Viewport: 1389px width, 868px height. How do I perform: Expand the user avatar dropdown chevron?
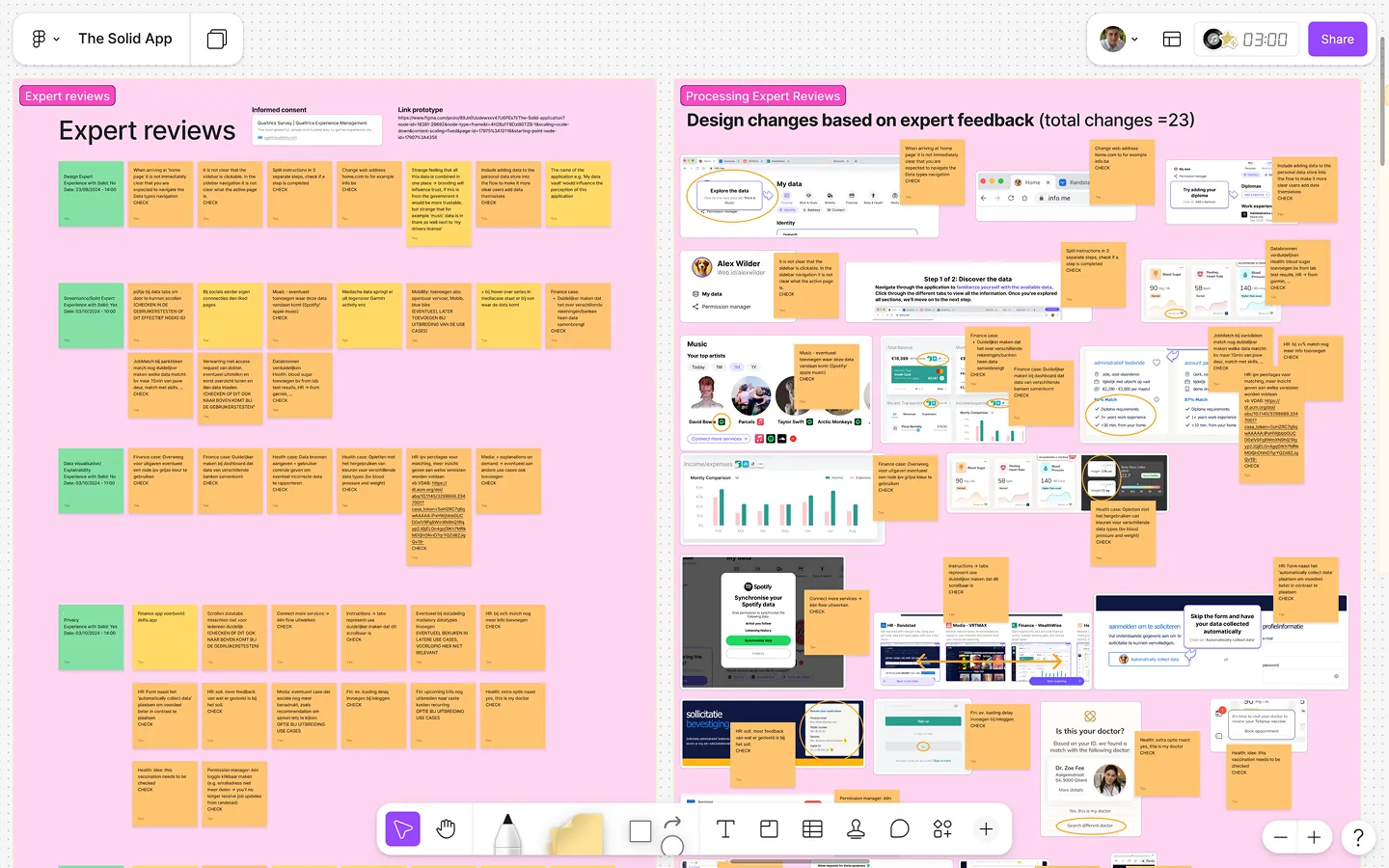point(1134,40)
